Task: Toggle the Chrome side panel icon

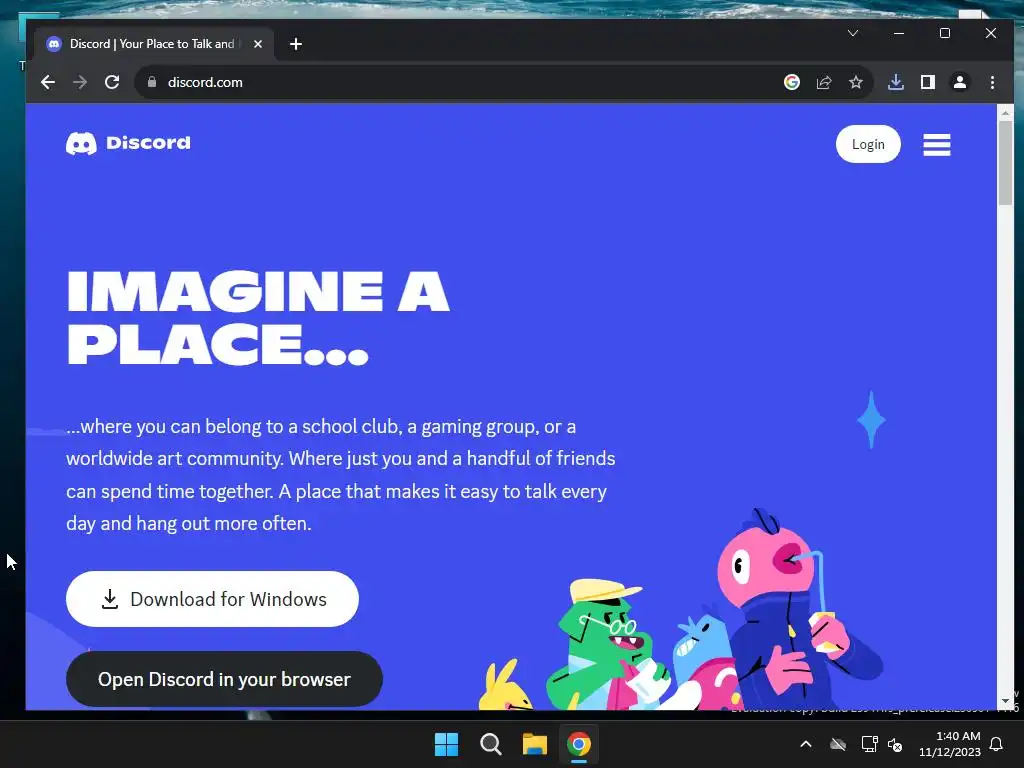Action: pos(928,82)
